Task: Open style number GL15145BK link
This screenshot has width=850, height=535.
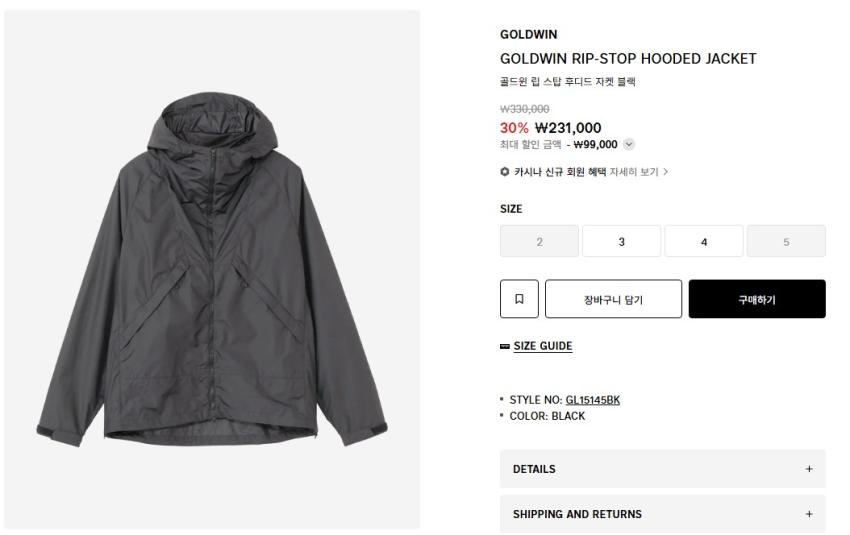Action: (593, 400)
